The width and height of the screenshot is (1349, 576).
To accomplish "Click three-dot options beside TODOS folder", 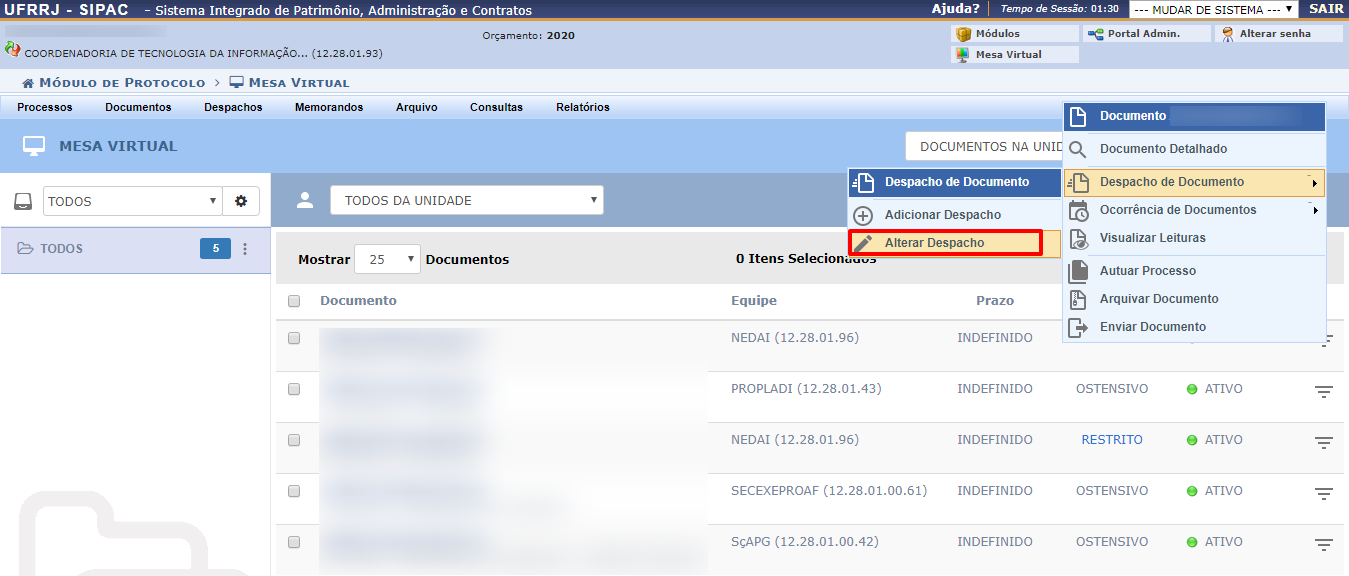I will pyautogui.click(x=246, y=249).
